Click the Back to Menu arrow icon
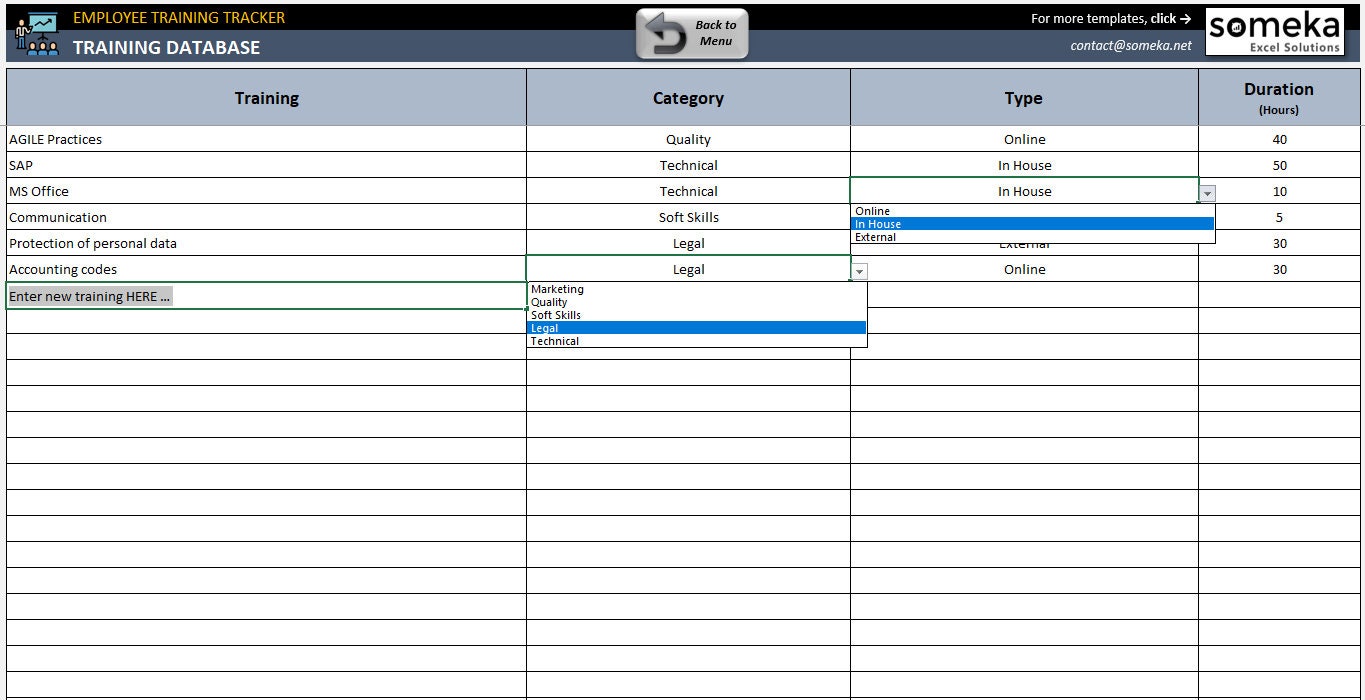The height and width of the screenshot is (700, 1365). (667, 33)
